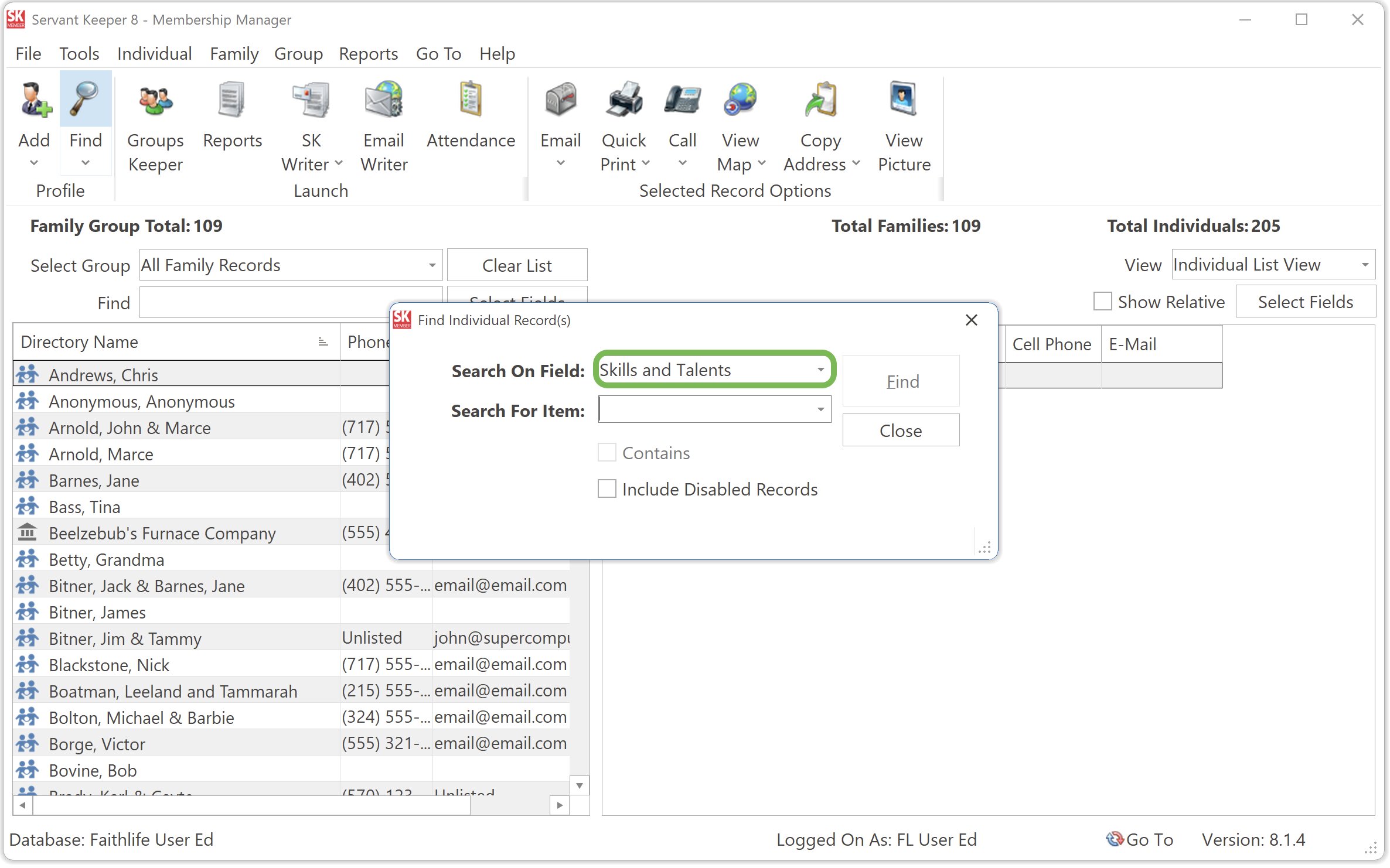Click the Clear List button

click(x=517, y=265)
